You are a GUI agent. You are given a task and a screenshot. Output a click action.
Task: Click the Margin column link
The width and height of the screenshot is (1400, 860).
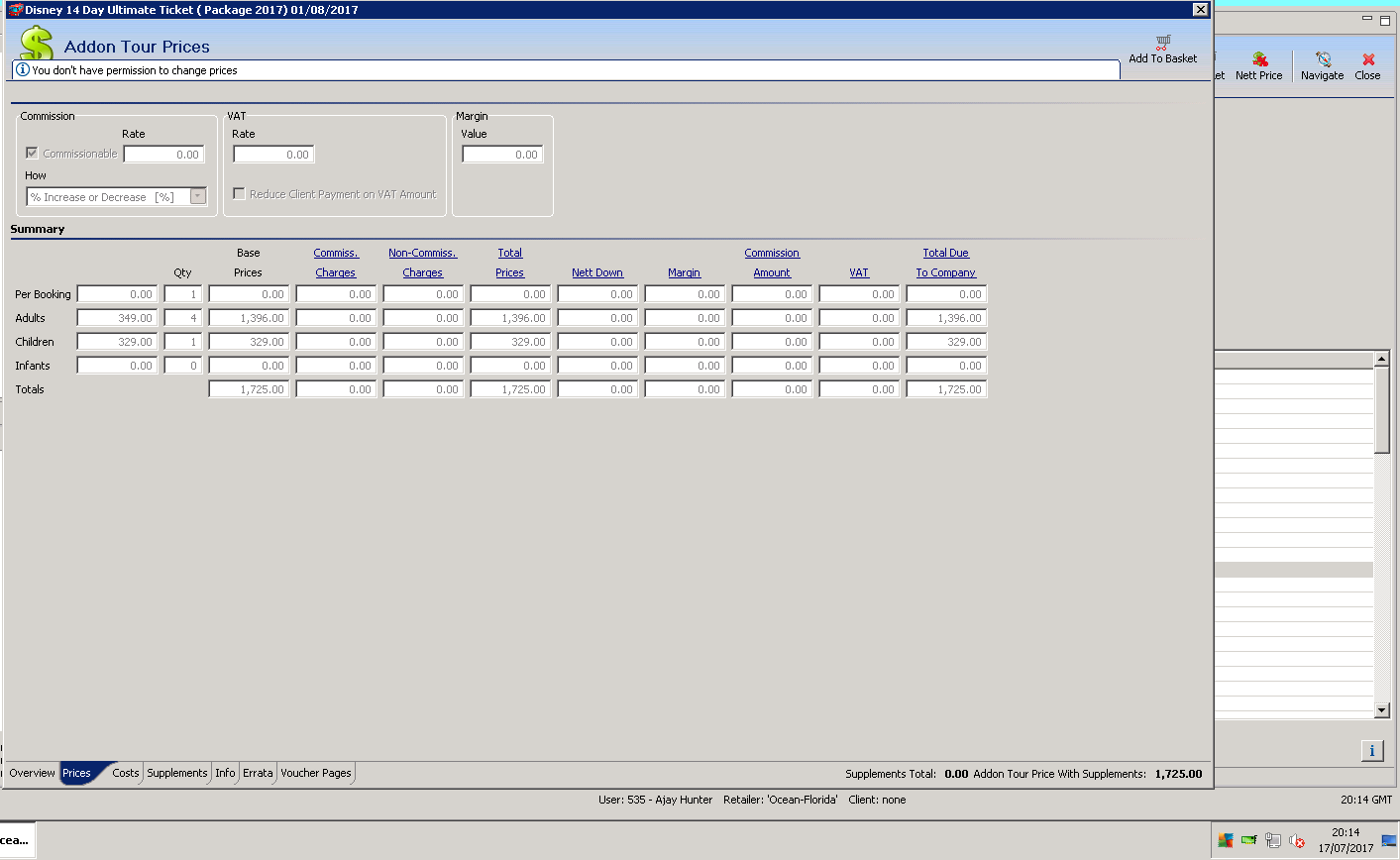click(685, 272)
